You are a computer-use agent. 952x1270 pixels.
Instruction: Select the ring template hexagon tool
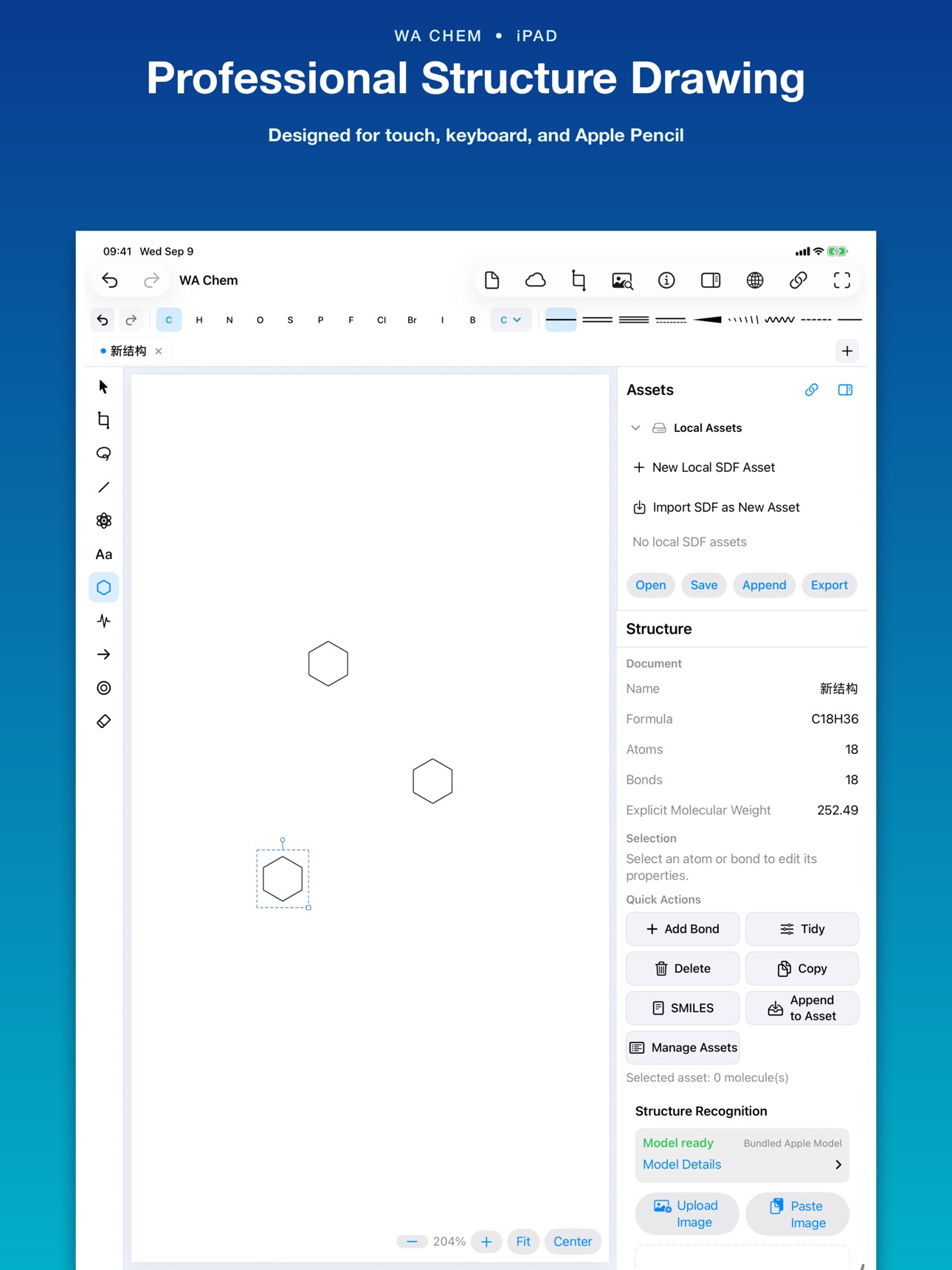point(104,588)
